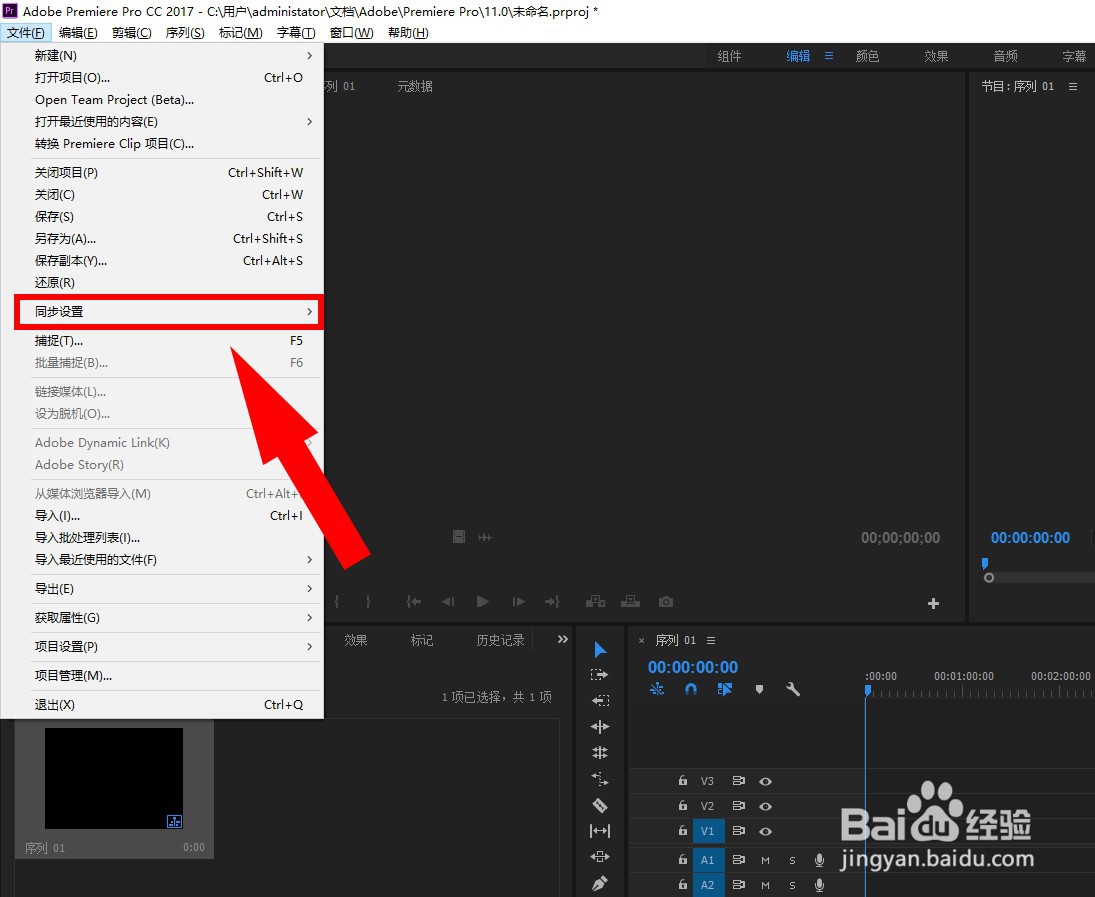
Task: Select the Selection tool arrow
Action: pos(600,650)
